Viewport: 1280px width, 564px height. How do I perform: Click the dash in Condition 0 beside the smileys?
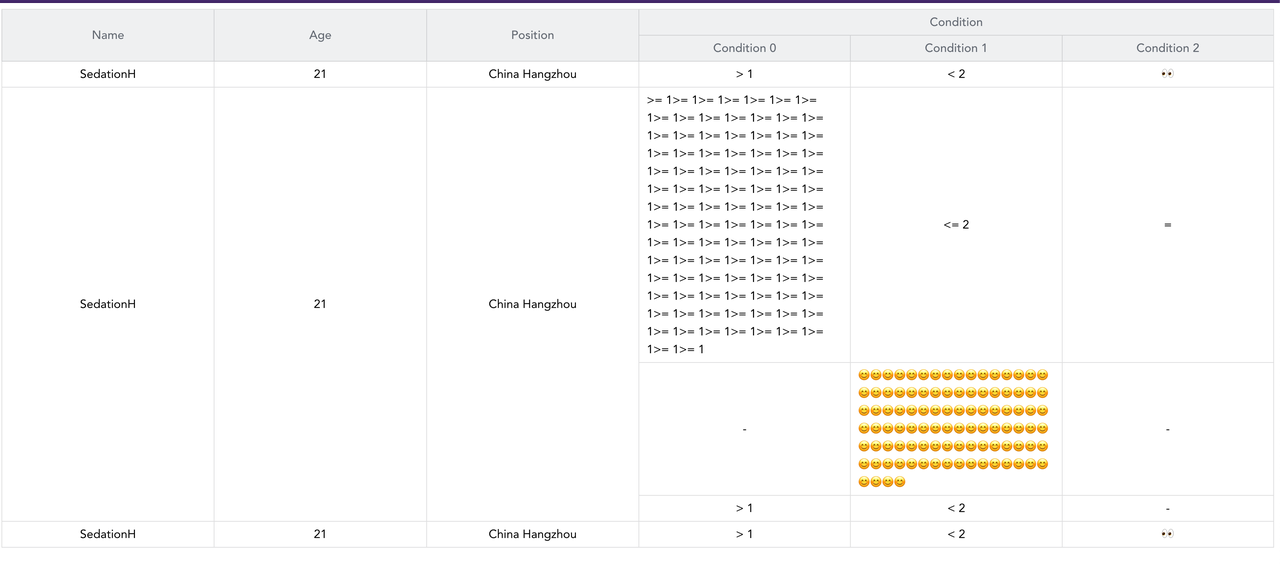point(744,429)
